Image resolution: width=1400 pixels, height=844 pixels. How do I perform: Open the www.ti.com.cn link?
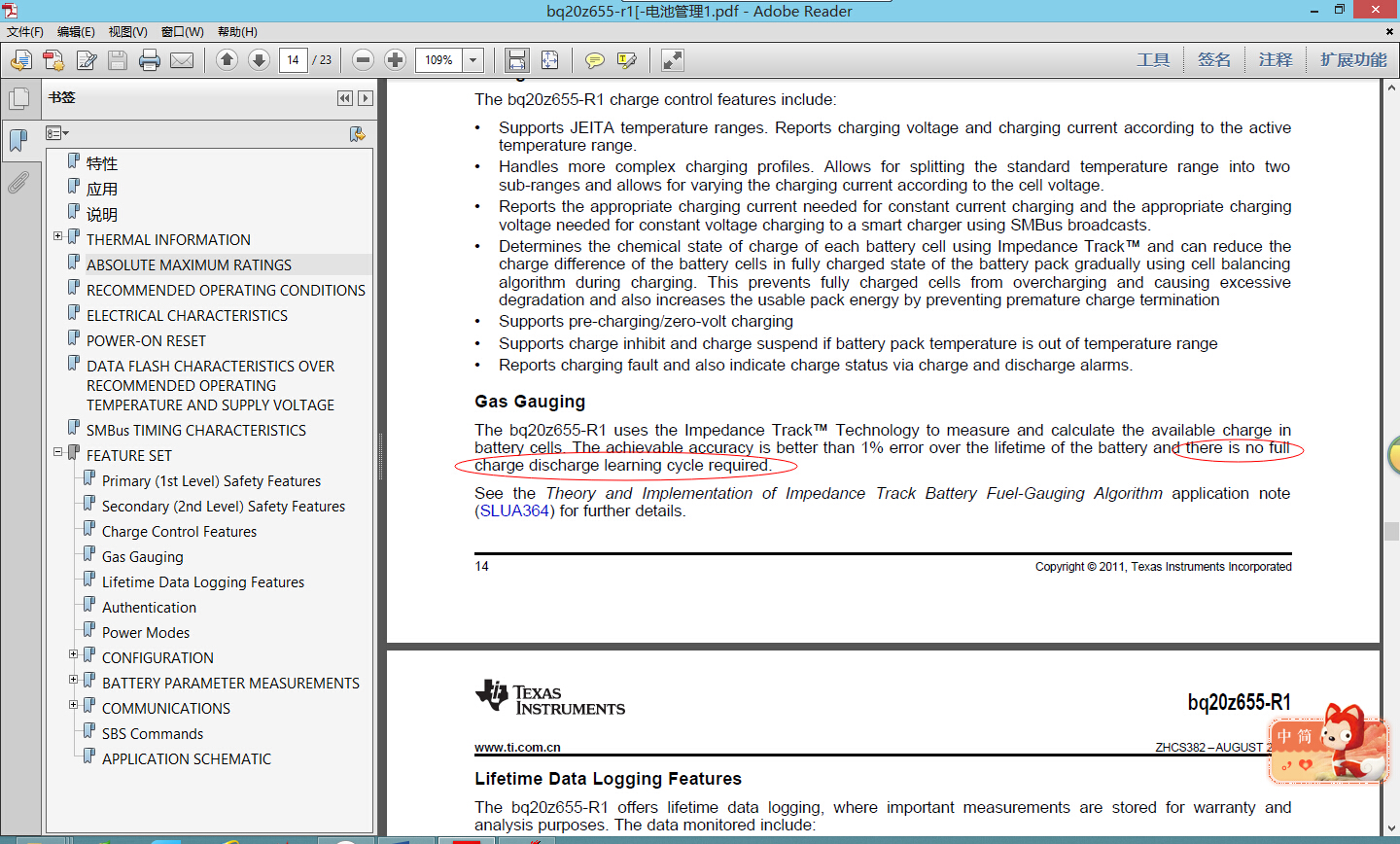point(517,748)
